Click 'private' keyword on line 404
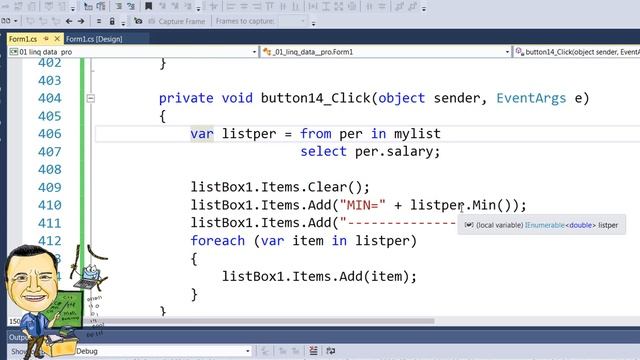The image size is (640, 360). coord(186,98)
